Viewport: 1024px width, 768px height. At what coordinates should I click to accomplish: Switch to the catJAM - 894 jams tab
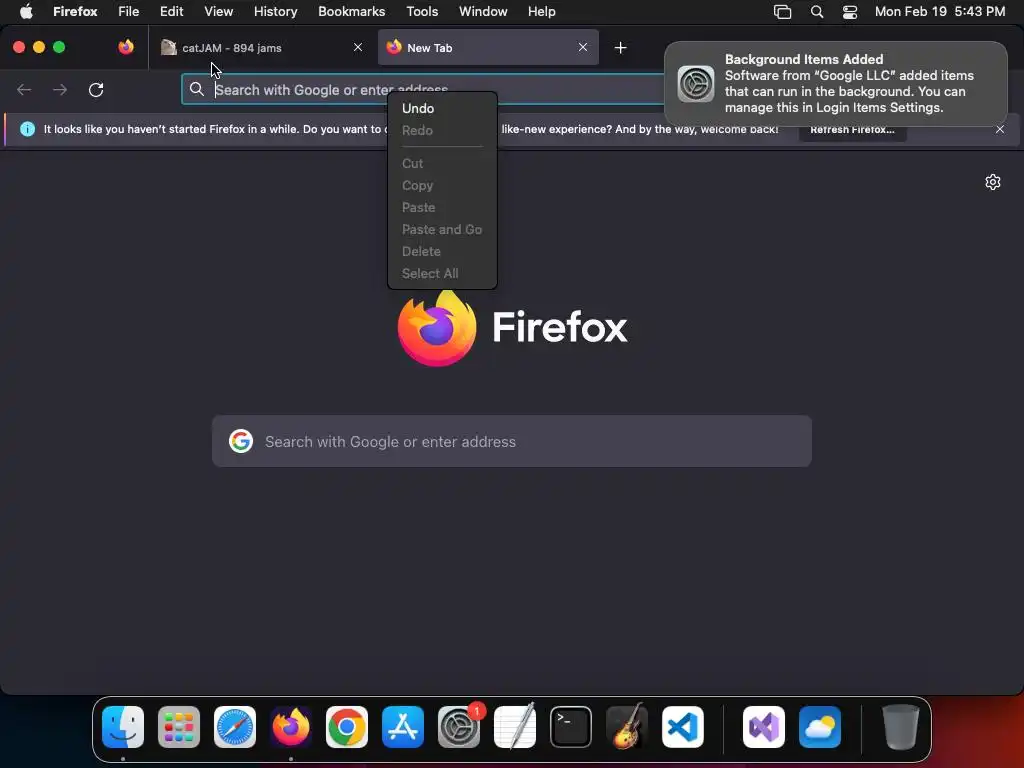click(261, 47)
